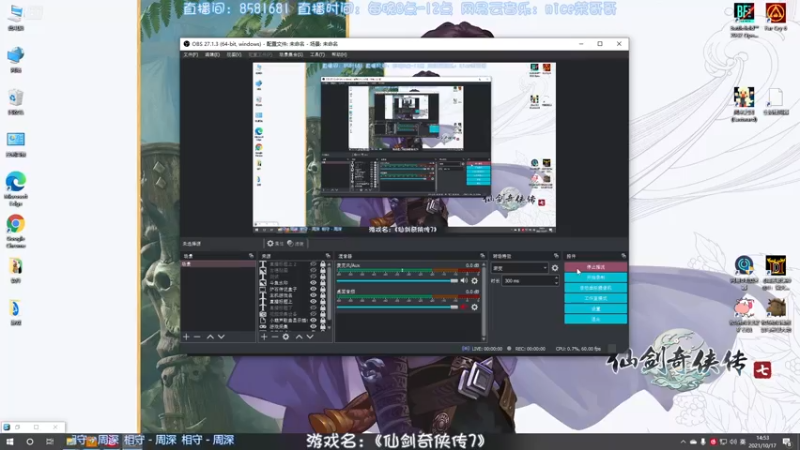This screenshot has width=800, height=450.
Task: Open Far Cry 6 desktop shortcut
Action: [x=776, y=17]
